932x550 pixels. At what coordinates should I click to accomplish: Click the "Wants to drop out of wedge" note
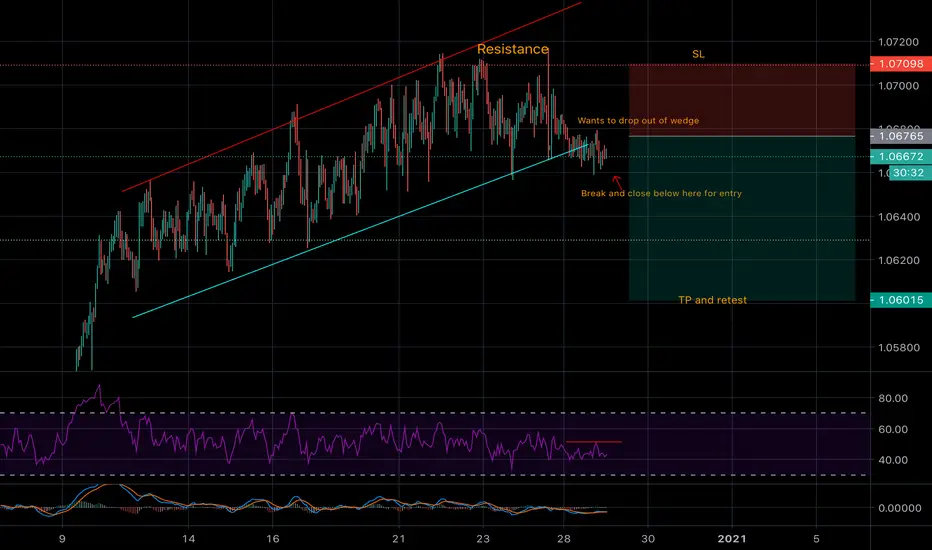[638, 120]
